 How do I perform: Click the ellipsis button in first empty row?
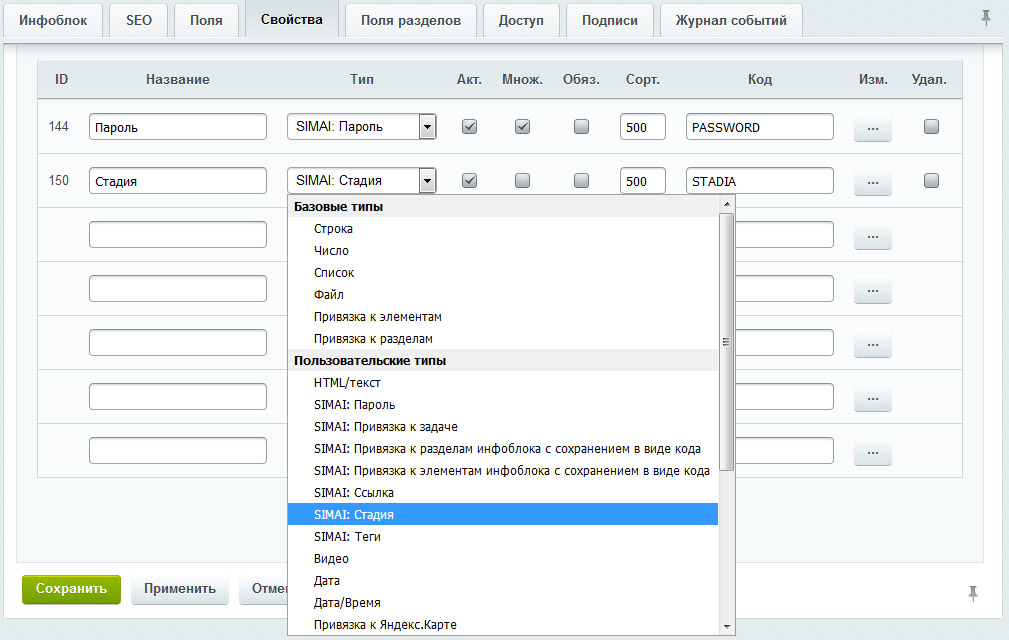(x=872, y=236)
